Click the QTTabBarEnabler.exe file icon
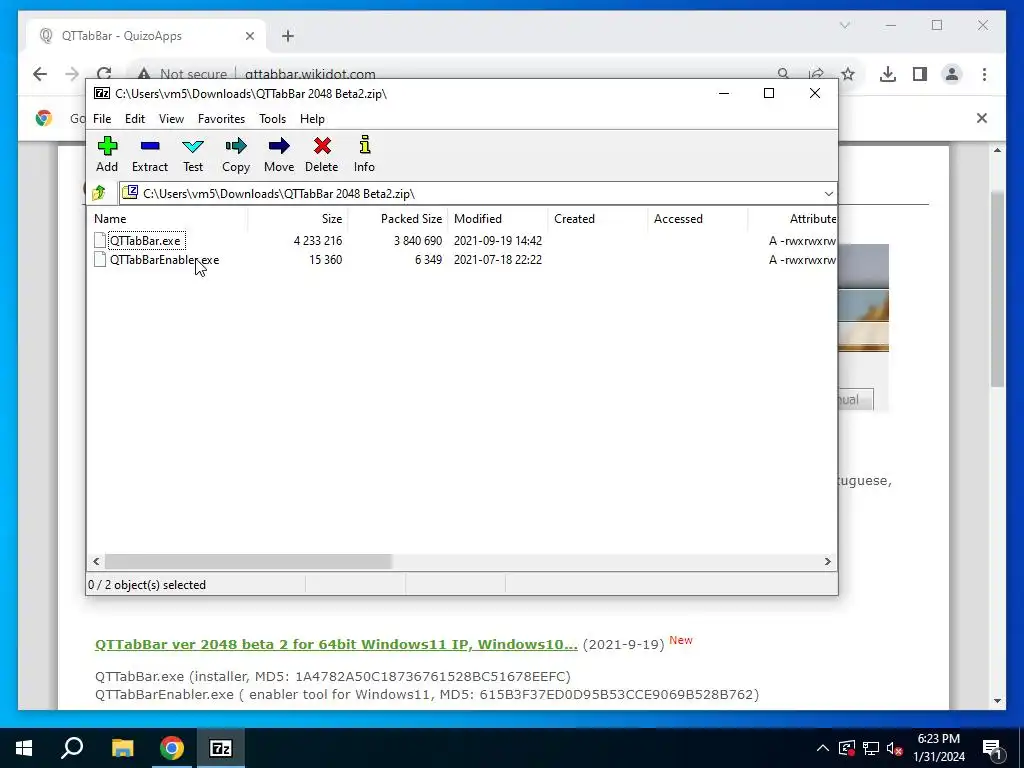The width and height of the screenshot is (1024, 768). (99, 259)
